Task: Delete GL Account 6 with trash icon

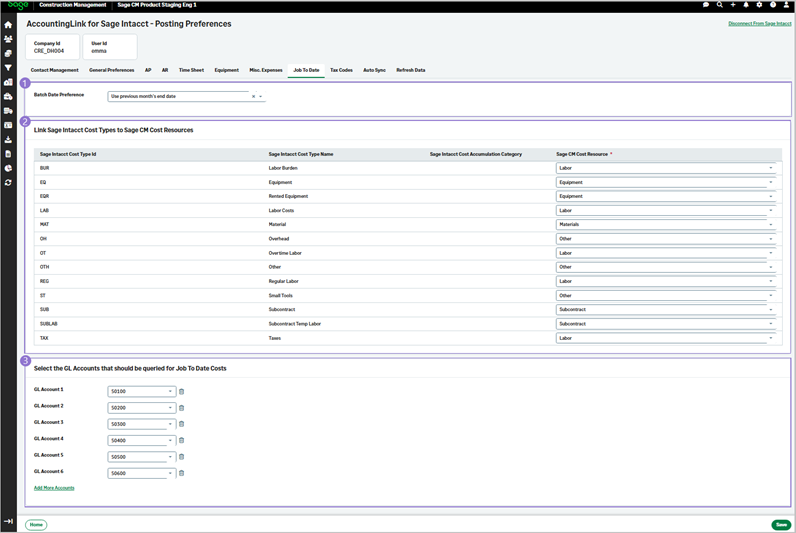Action: (181, 473)
